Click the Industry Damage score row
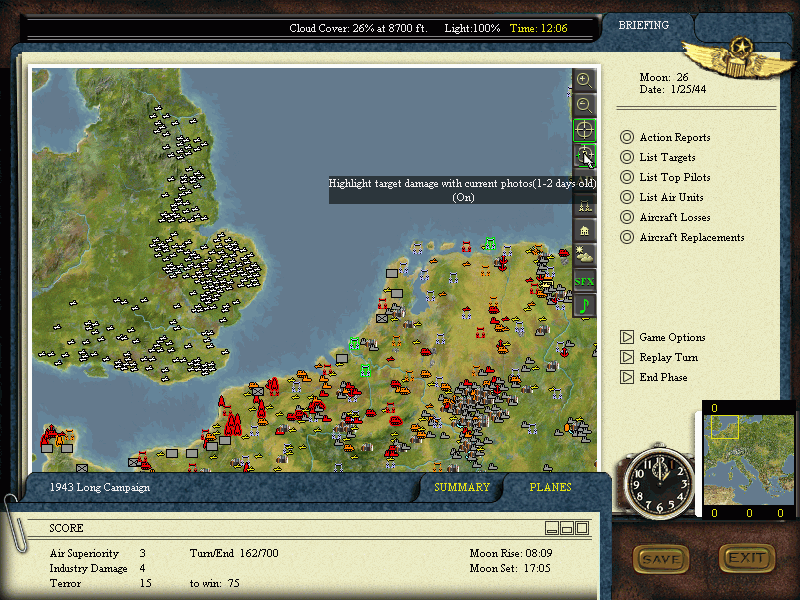This screenshot has height=600, width=800. point(97,568)
